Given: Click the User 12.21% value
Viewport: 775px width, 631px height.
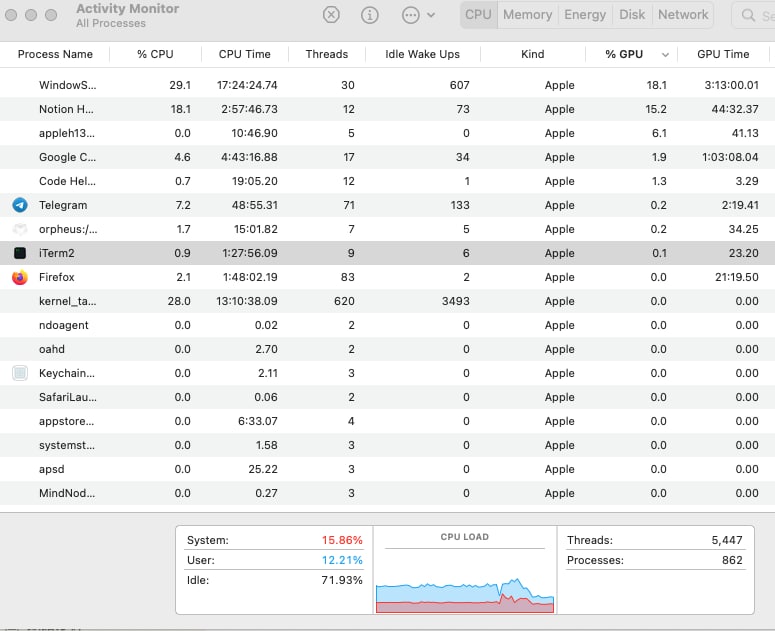Looking at the screenshot, I should (x=342, y=560).
